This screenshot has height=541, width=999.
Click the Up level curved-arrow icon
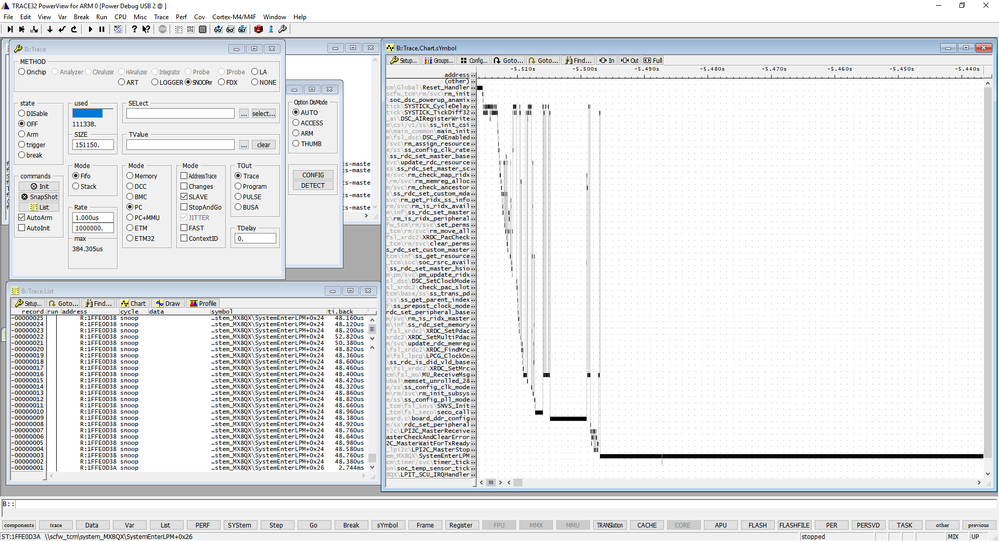[74, 29]
